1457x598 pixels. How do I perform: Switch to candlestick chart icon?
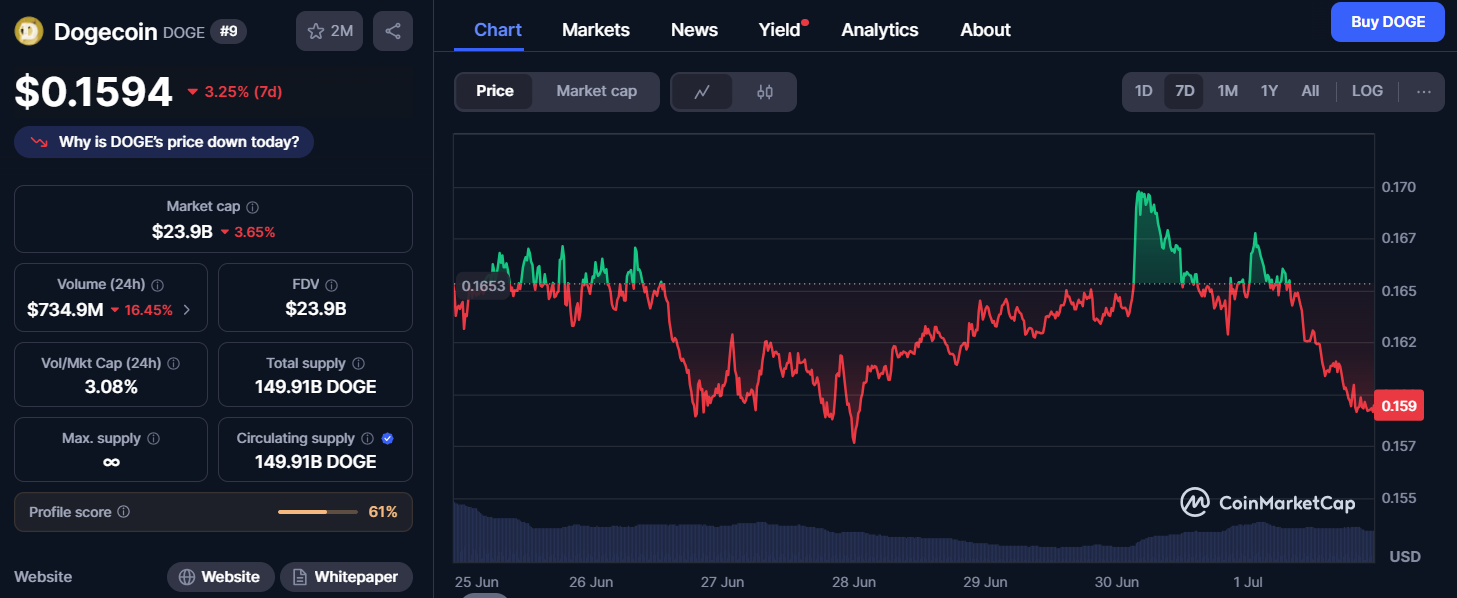tap(765, 92)
